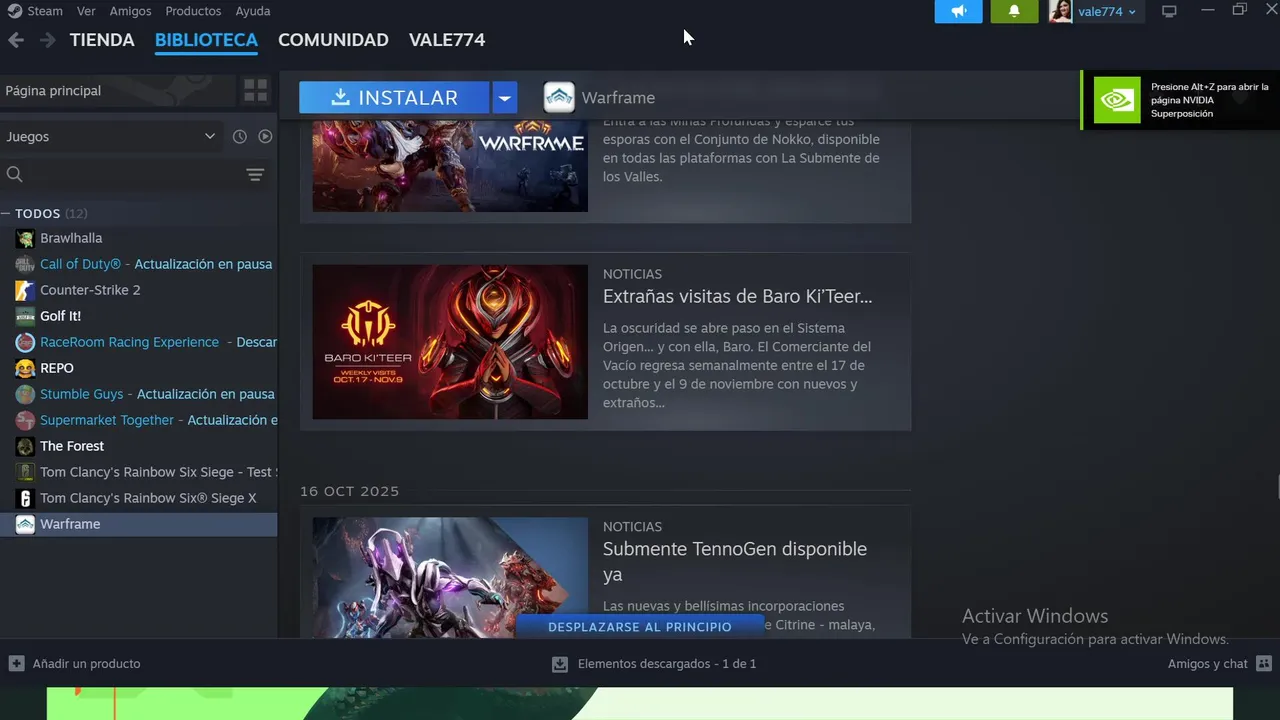Click the Steam logo icon in the menu bar
This screenshot has width=1280, height=720.
point(15,11)
